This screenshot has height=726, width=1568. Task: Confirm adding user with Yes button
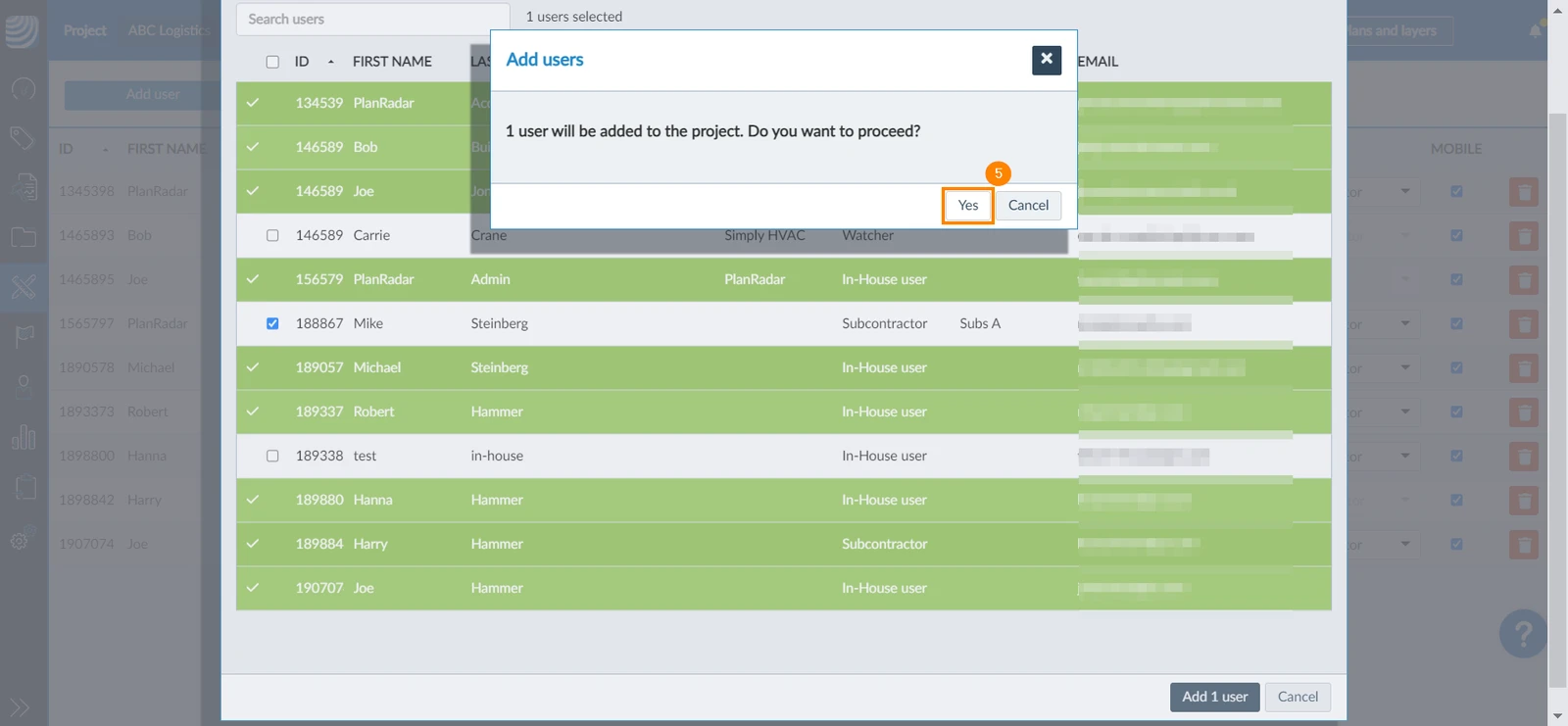[x=968, y=206]
